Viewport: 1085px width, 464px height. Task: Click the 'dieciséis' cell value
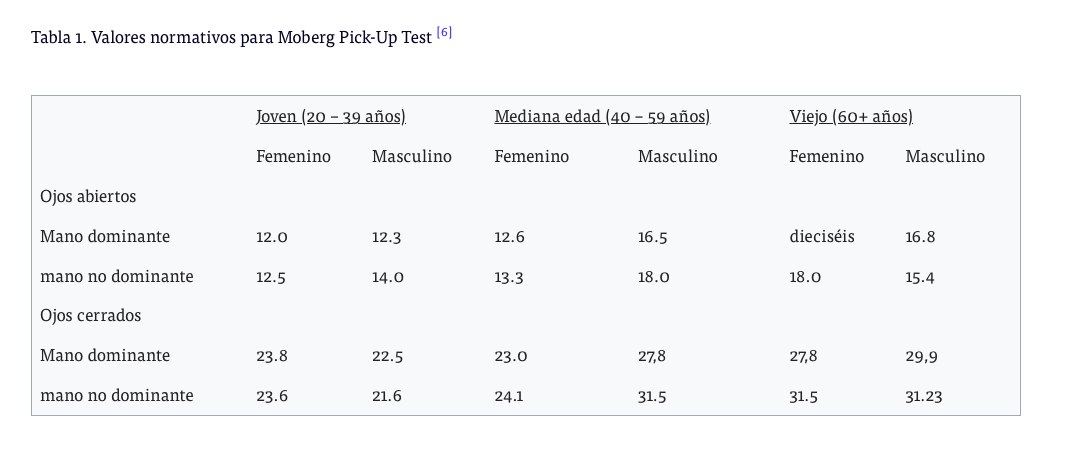822,236
